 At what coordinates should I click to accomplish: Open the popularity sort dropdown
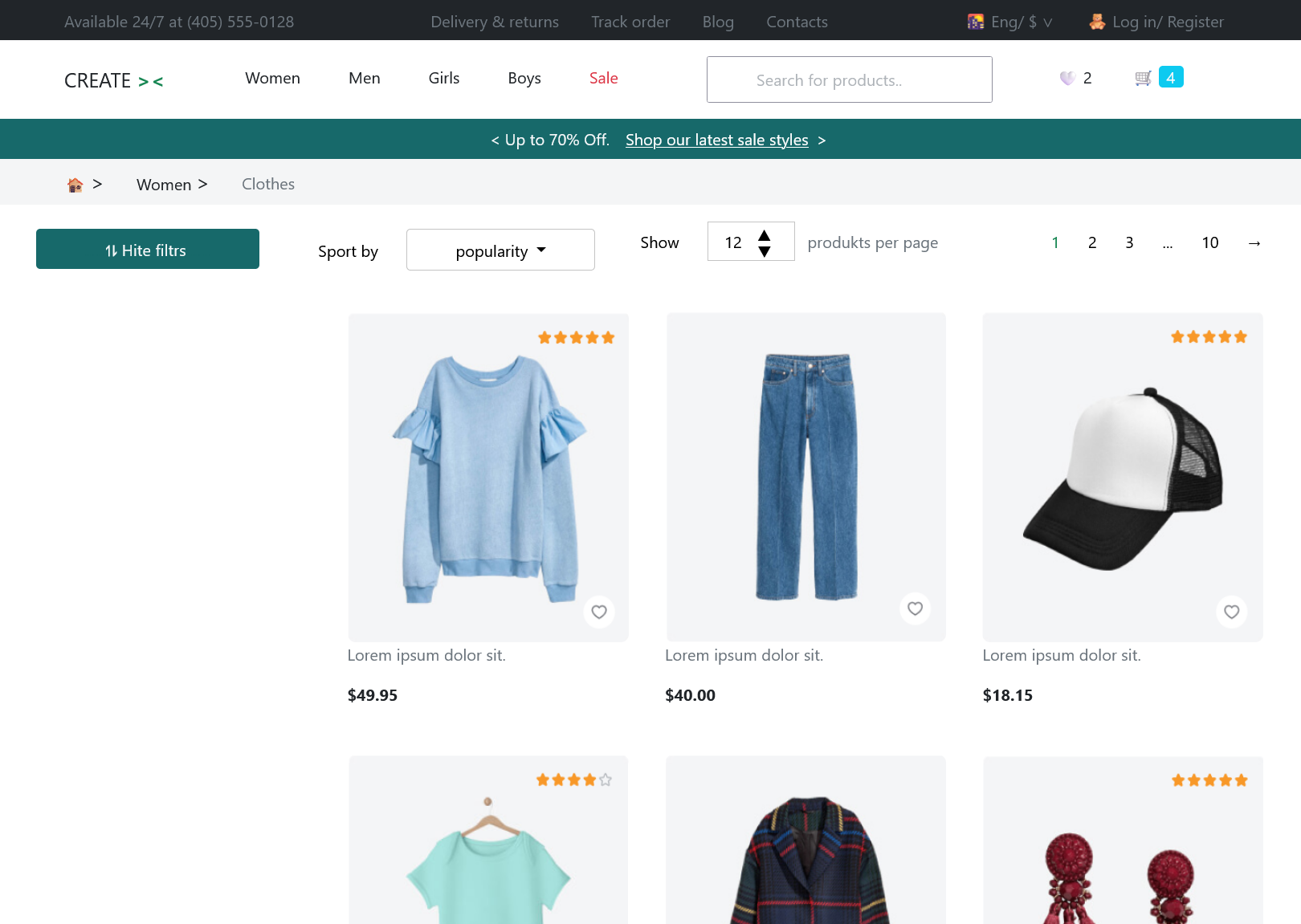coord(500,250)
